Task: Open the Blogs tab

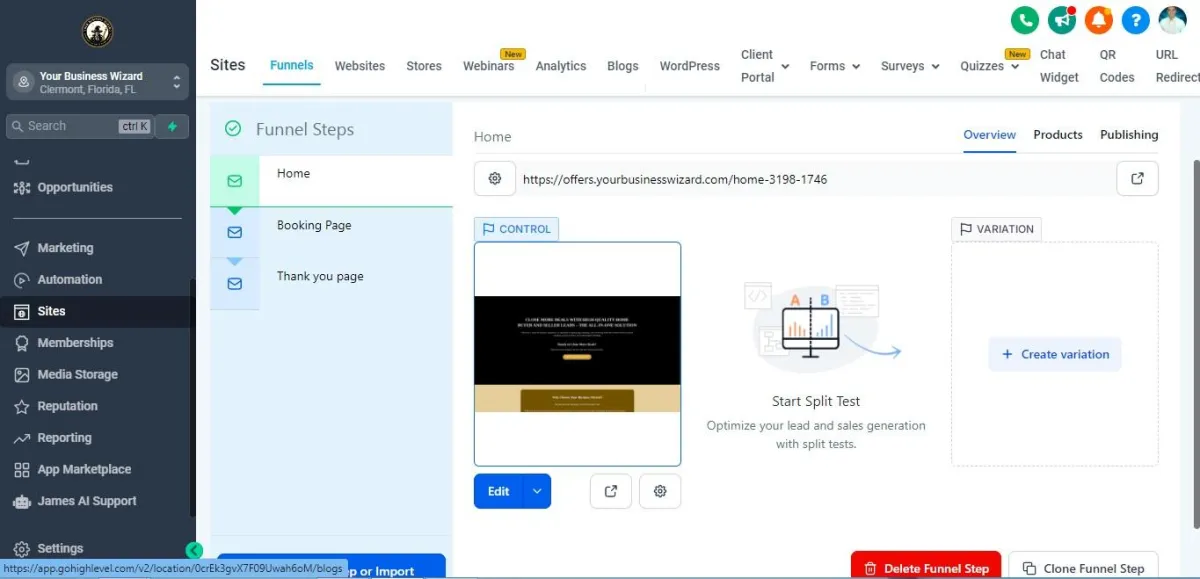Action: coord(622,66)
